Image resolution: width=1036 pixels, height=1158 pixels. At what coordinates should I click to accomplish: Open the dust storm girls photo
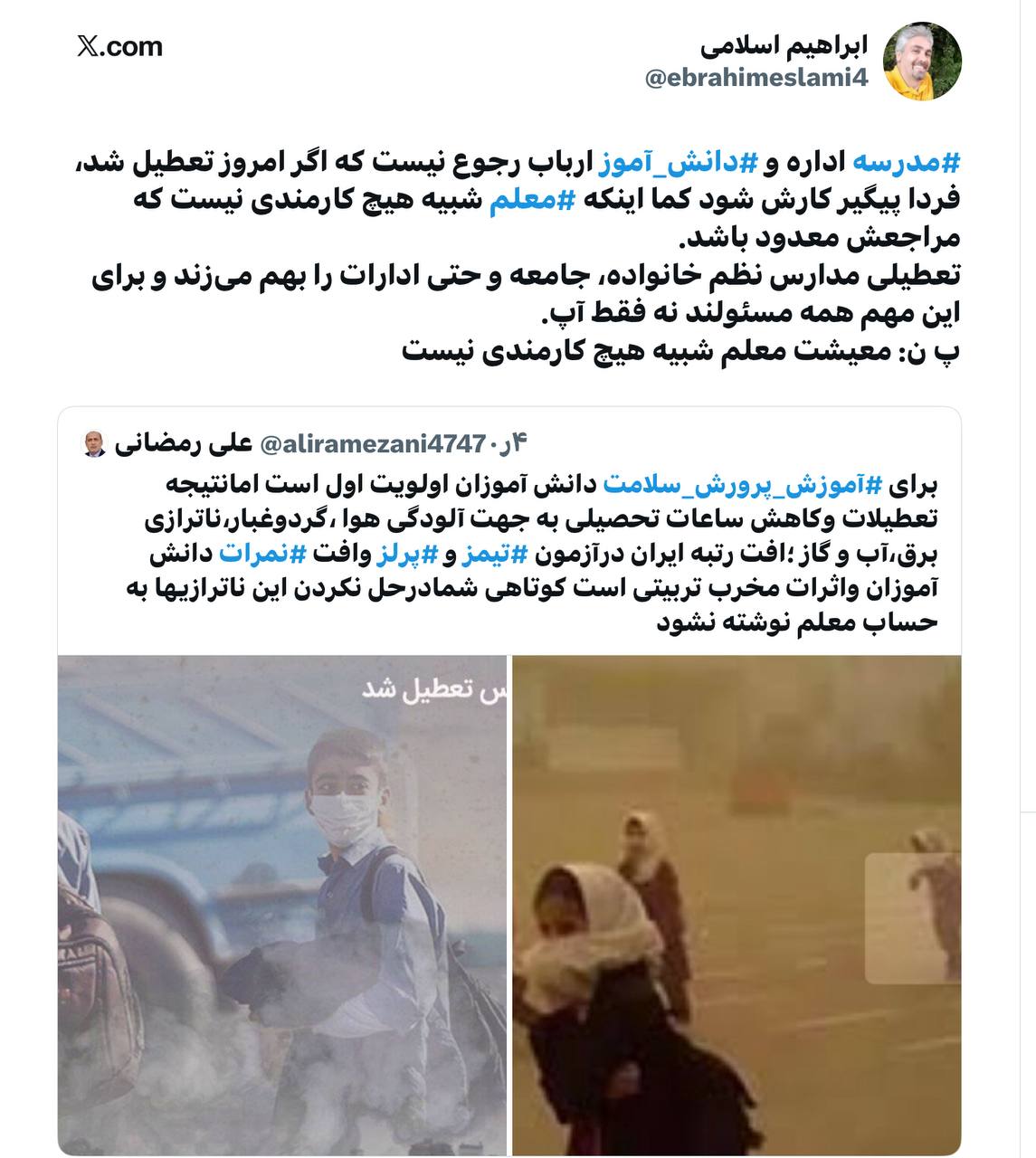click(737, 905)
